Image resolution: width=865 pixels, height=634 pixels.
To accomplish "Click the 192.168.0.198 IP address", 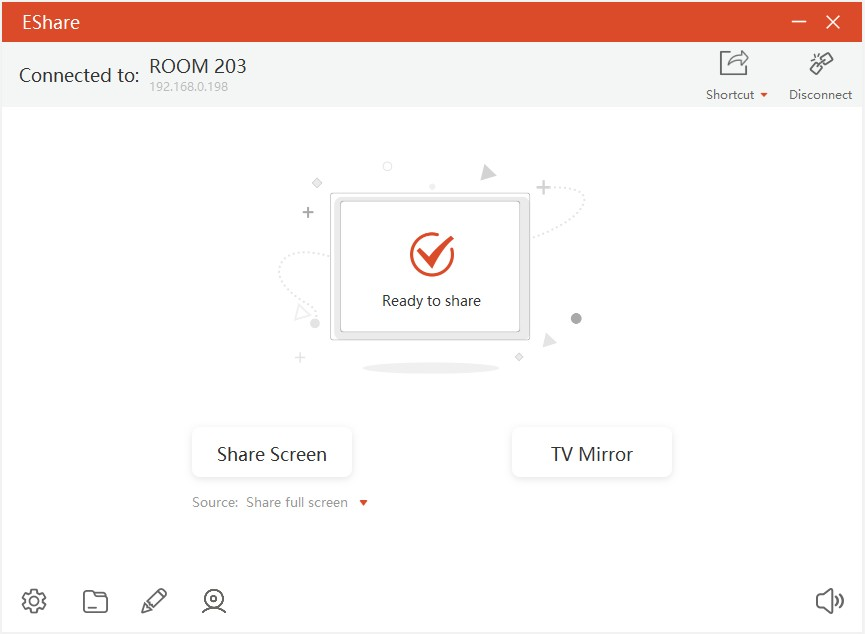I will (189, 87).
